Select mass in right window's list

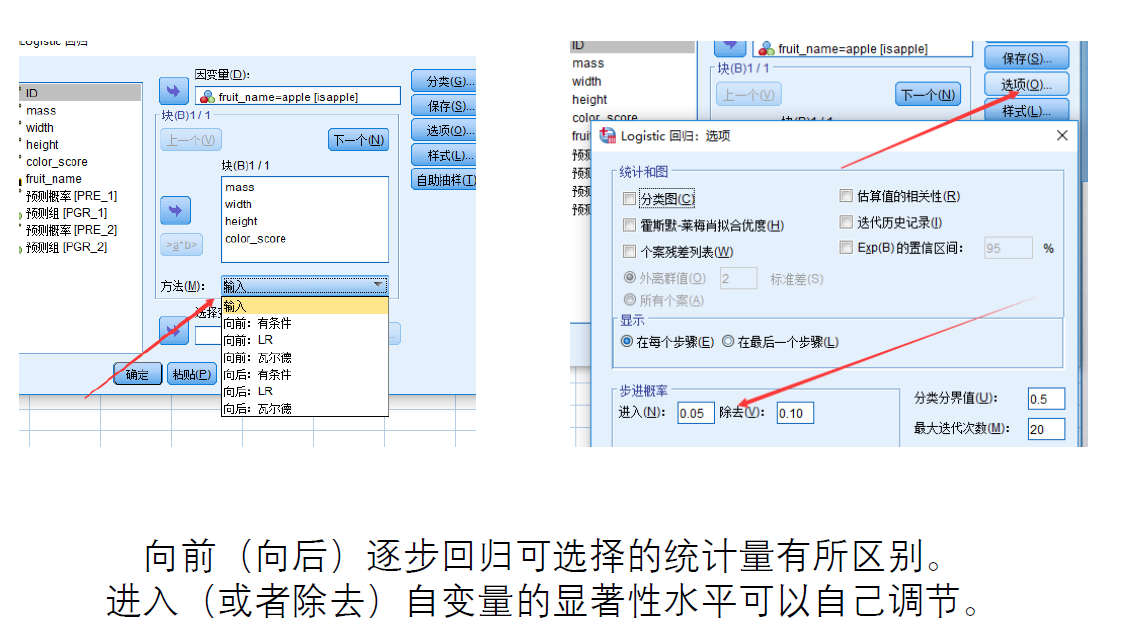click(x=588, y=64)
